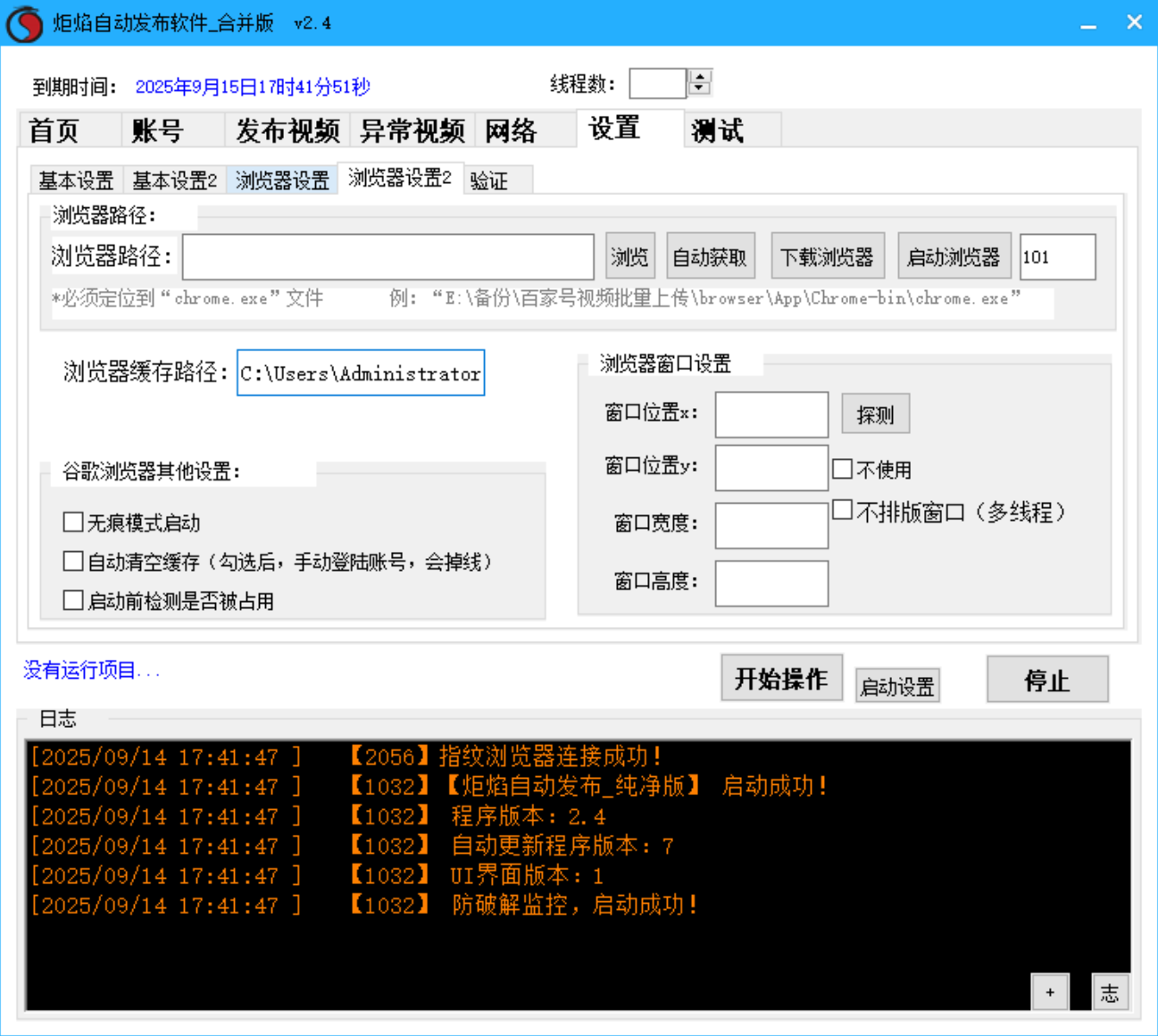
Task: Focus the 浏览器缓存路径 input field
Action: tap(361, 373)
